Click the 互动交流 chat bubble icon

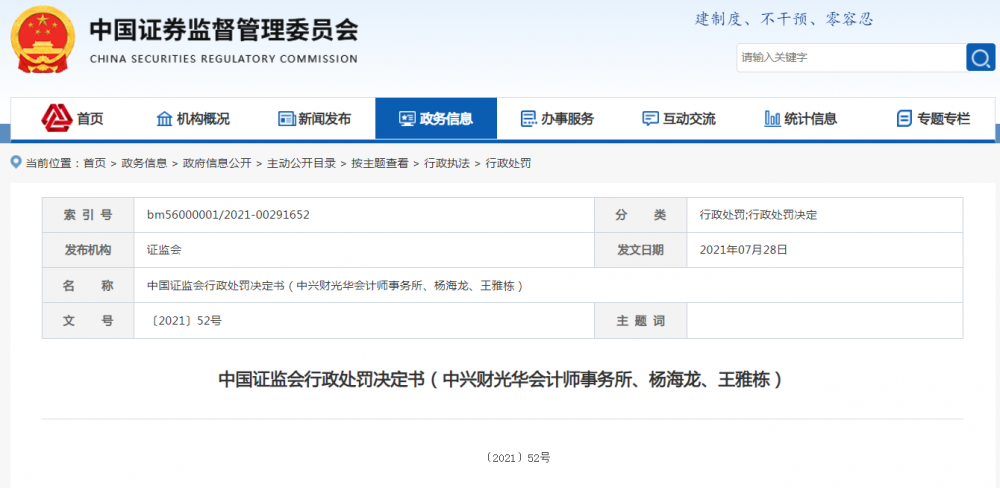click(x=651, y=119)
